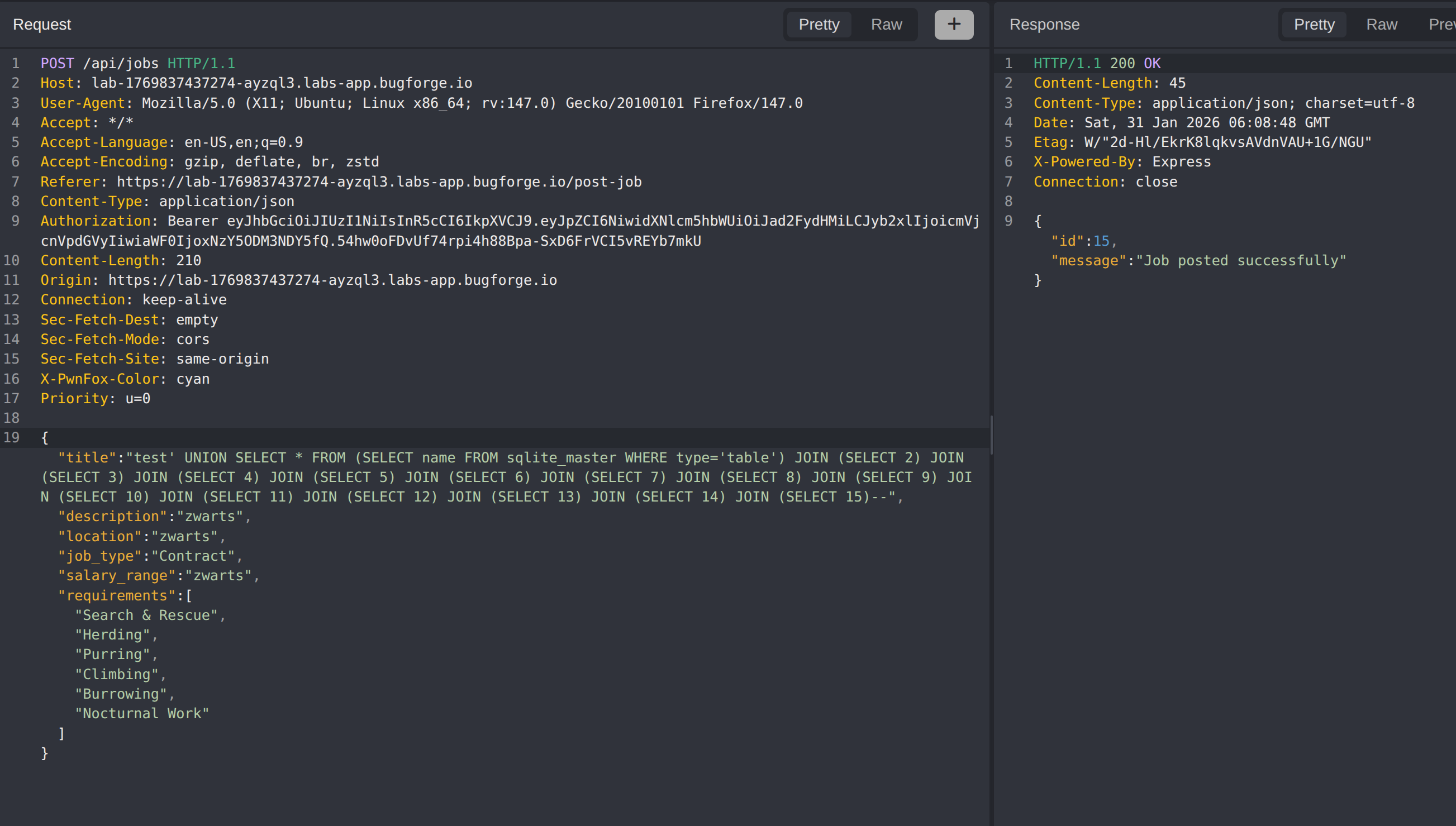Place cursor on the Authorization header name

click(96, 221)
